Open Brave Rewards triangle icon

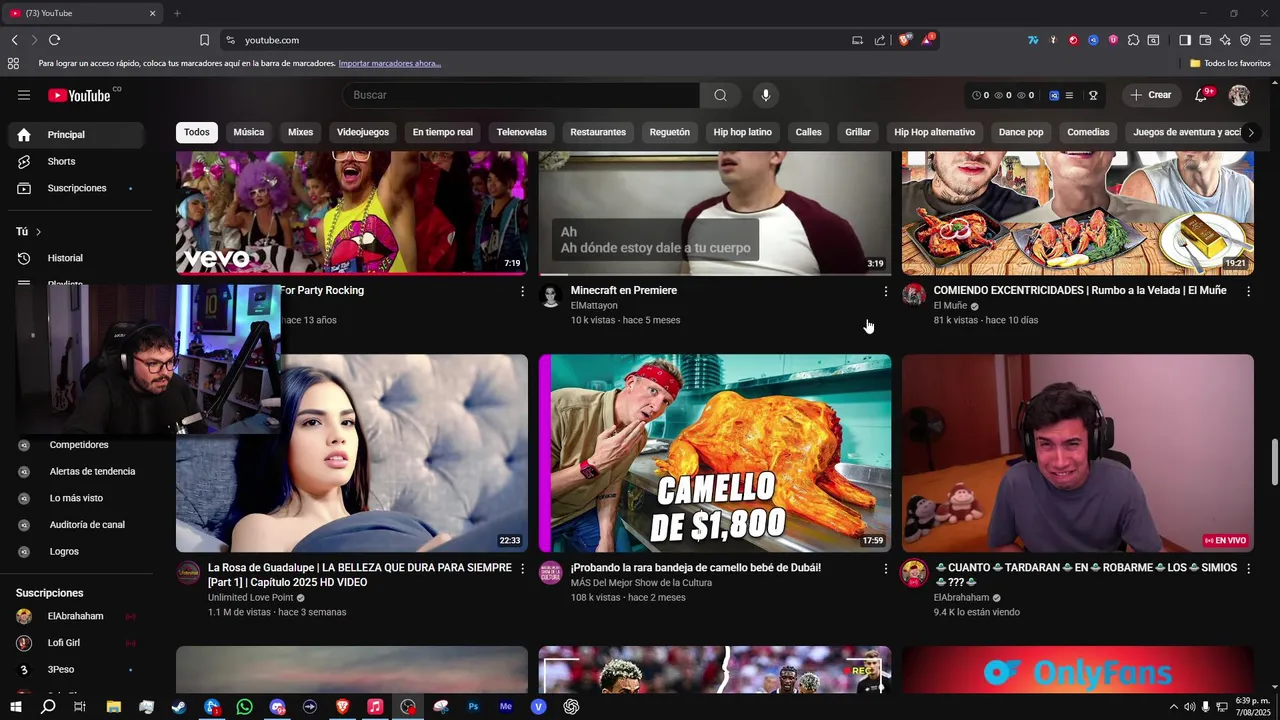(x=928, y=40)
